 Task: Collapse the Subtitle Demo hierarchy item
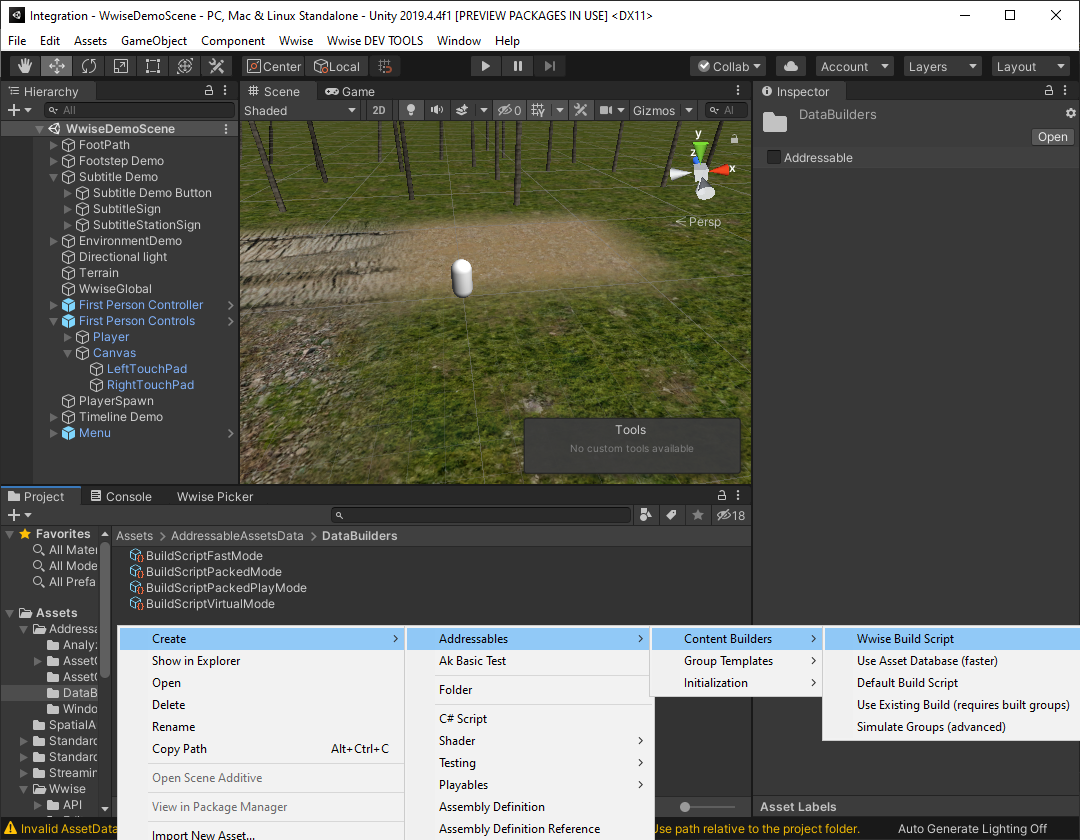tap(55, 177)
